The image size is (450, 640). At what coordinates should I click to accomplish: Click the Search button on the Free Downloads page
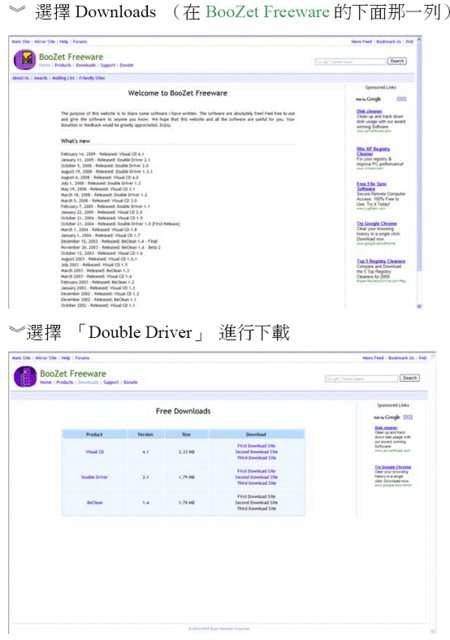click(x=410, y=378)
